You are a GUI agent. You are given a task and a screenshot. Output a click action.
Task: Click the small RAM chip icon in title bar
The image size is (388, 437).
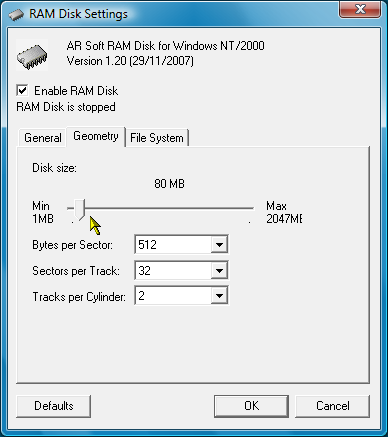(16, 15)
